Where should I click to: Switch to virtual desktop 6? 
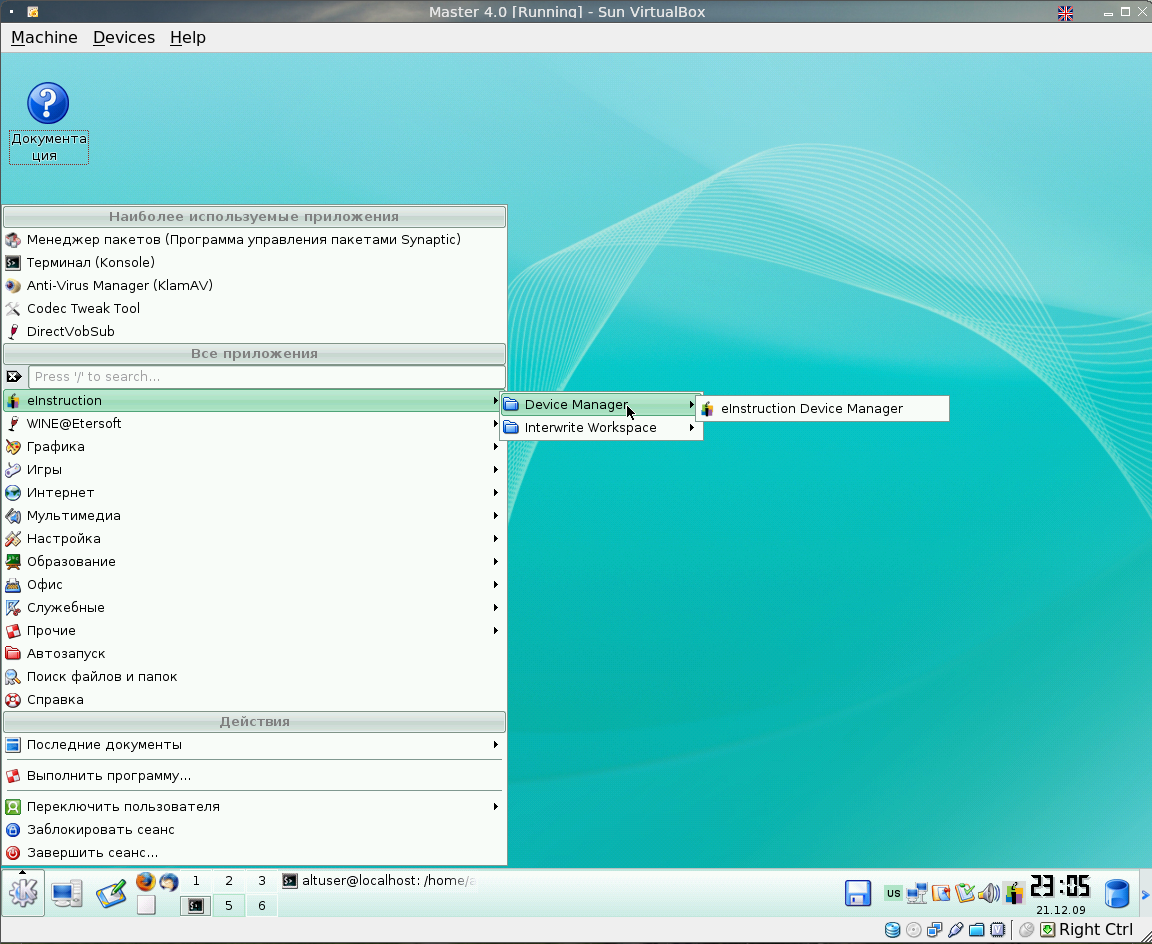coord(262,906)
